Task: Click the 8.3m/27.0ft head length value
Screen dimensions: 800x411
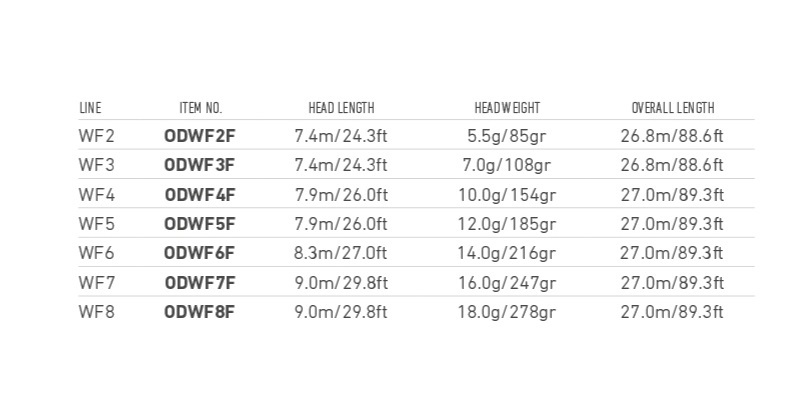Action: (x=341, y=253)
